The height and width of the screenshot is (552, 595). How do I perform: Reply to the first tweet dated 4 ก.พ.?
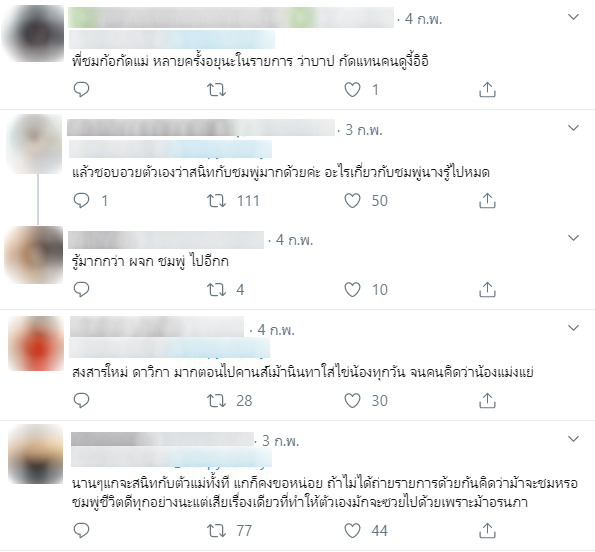[x=81, y=90]
